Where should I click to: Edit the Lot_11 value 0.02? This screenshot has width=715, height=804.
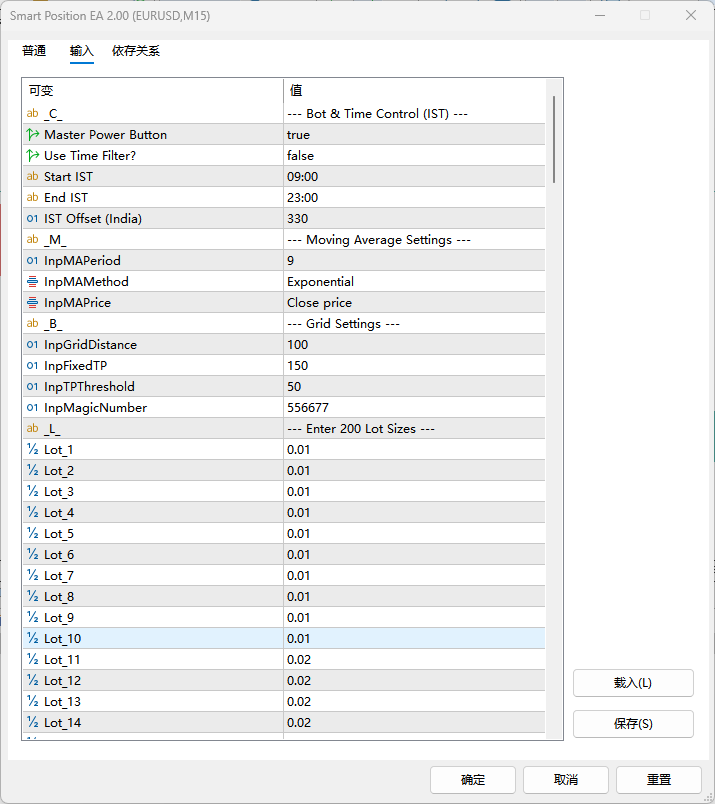[x=414, y=660]
